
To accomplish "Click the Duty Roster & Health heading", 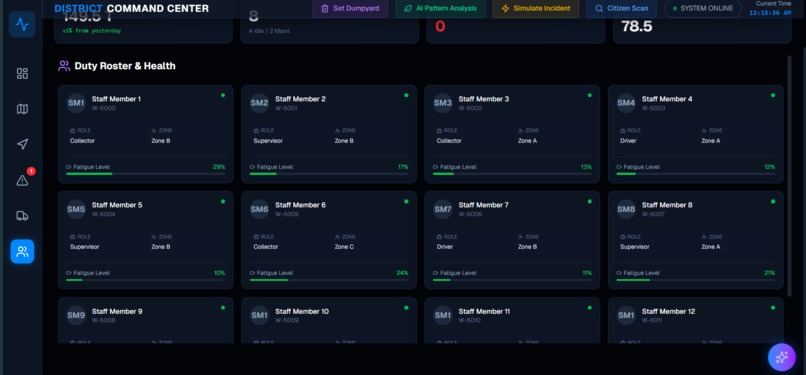I will point(125,66).
